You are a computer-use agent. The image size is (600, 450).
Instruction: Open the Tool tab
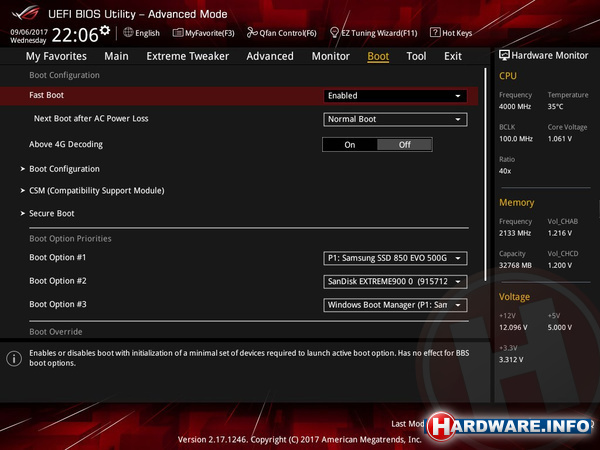(x=416, y=56)
